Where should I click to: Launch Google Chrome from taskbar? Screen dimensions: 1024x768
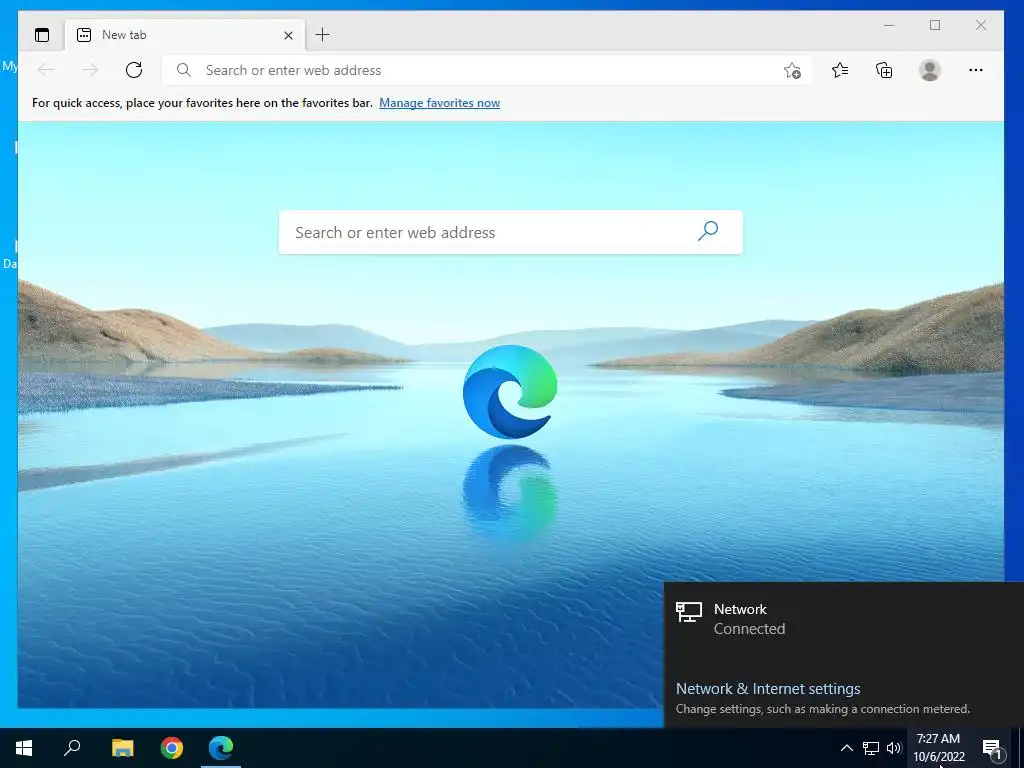[172, 748]
